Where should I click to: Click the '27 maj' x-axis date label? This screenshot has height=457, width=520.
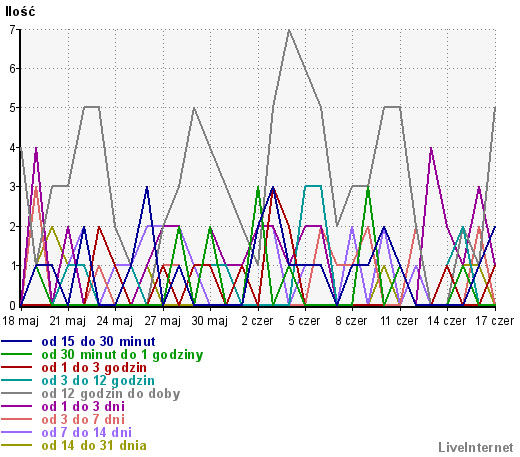coord(163,321)
